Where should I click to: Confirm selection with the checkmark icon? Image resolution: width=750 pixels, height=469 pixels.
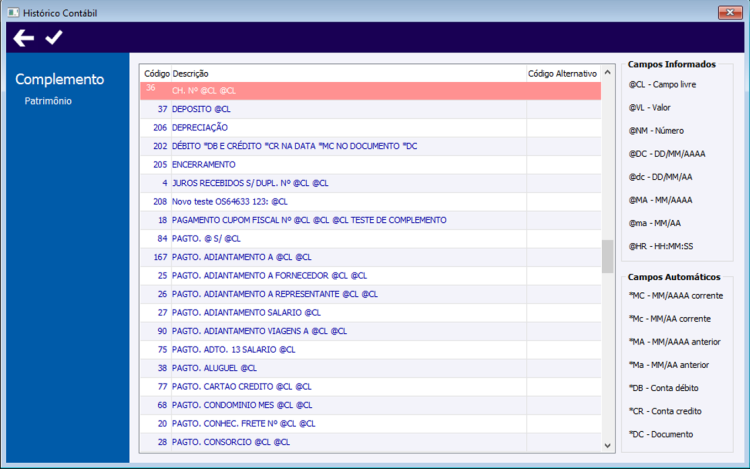[54, 37]
